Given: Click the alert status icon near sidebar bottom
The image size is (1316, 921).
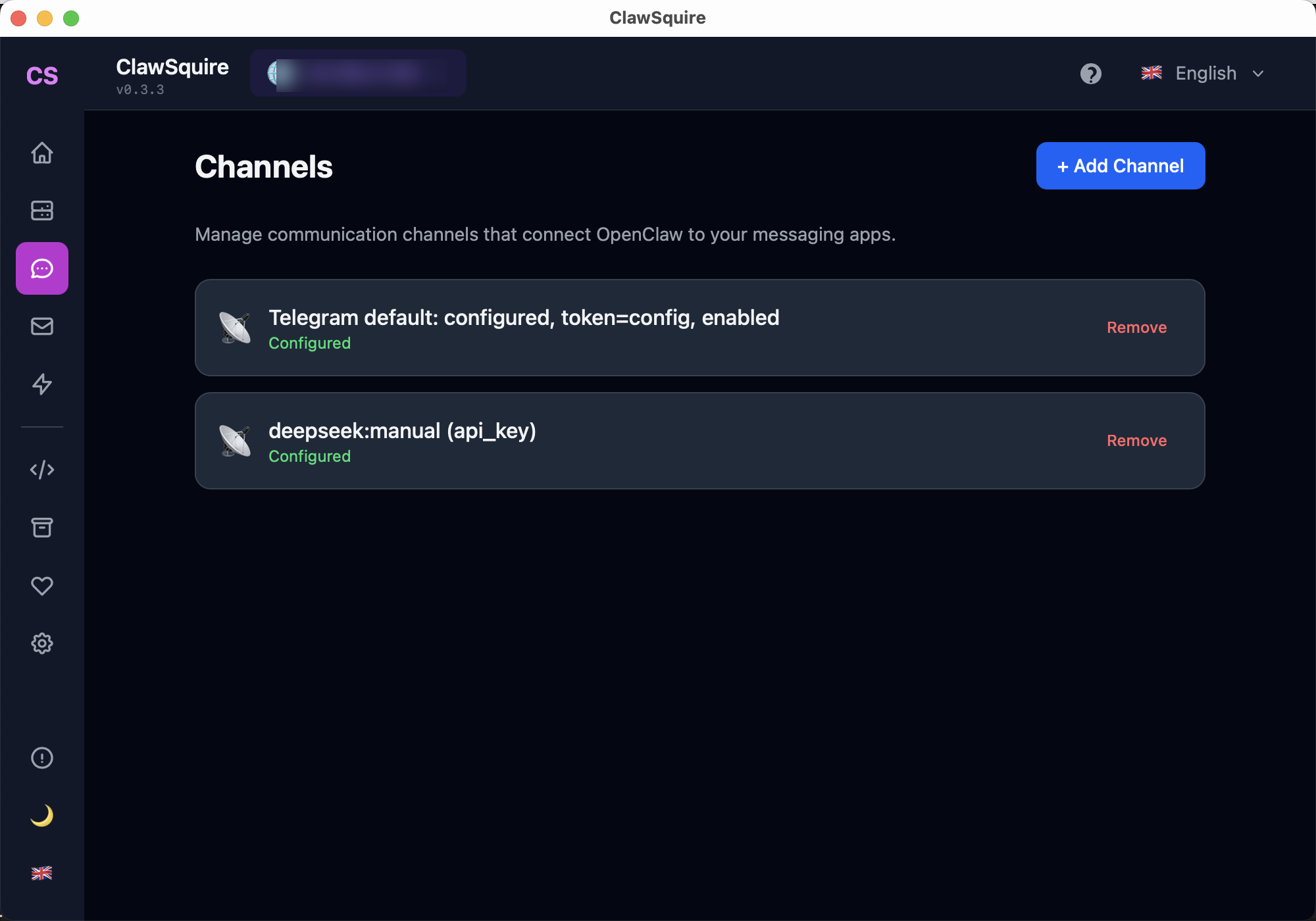Looking at the screenshot, I should [x=42, y=758].
